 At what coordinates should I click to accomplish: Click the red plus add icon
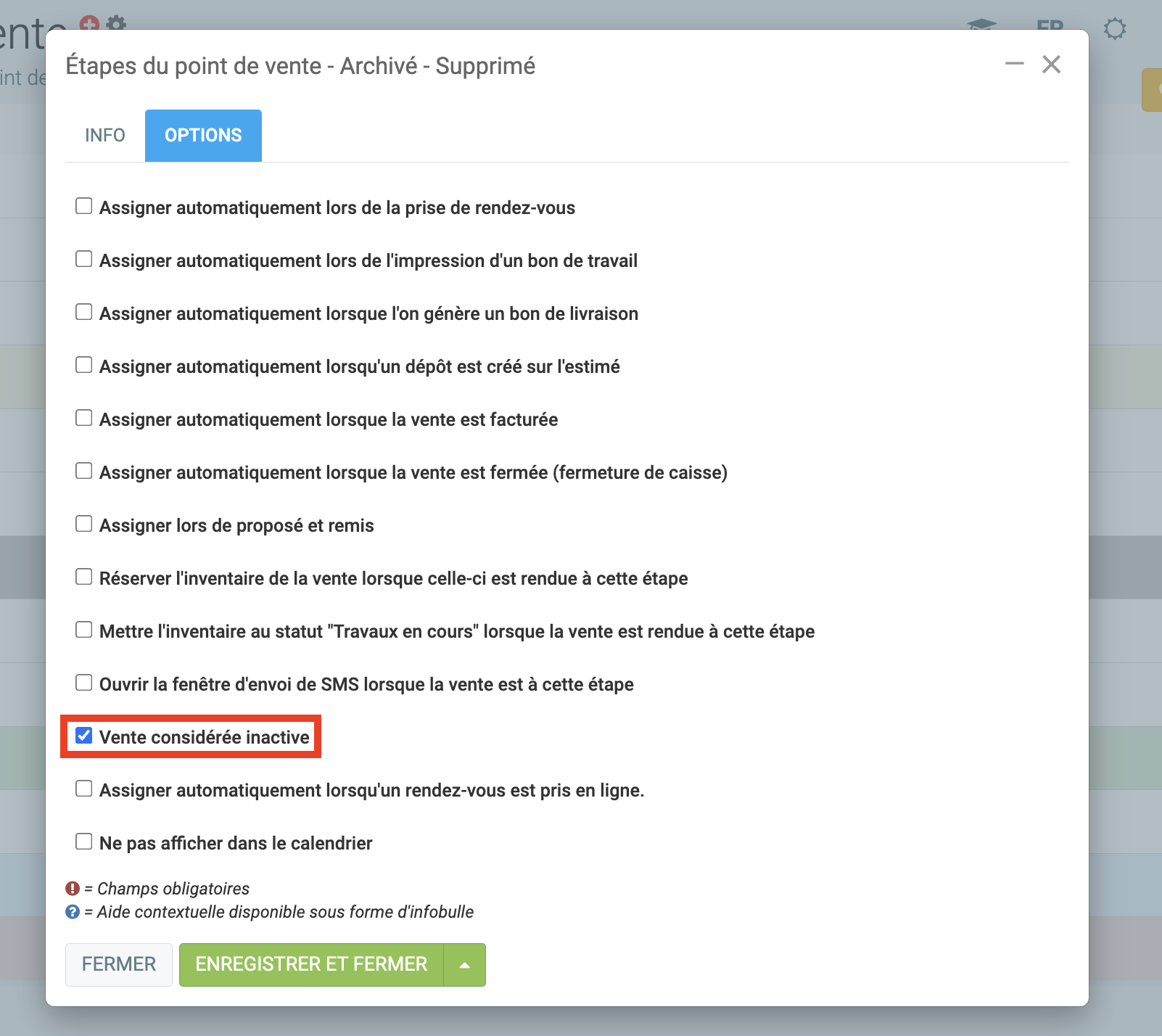click(x=89, y=24)
